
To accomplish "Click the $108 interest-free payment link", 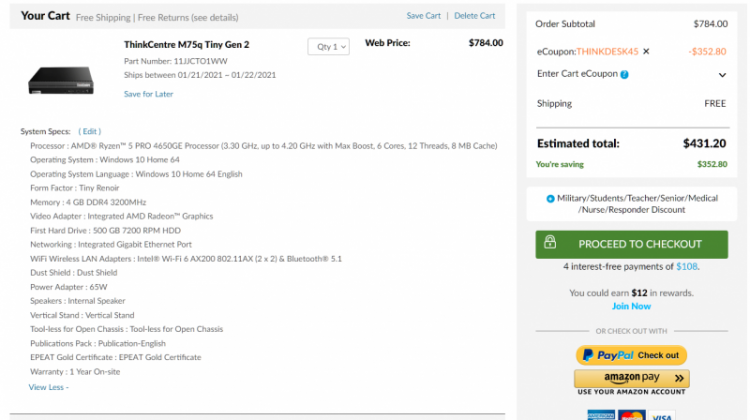I will 686,266.
